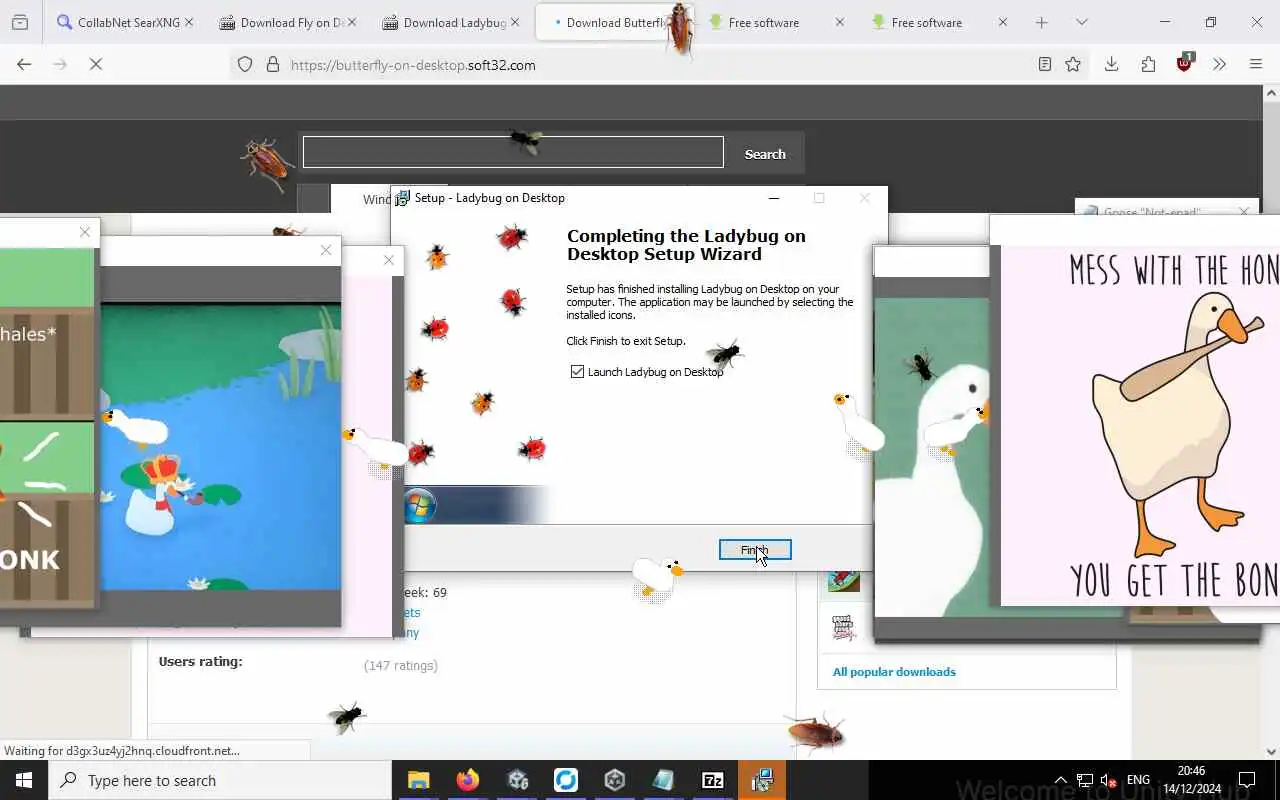
Task: Click the page scrollbar down arrow
Action: [x=1272, y=751]
